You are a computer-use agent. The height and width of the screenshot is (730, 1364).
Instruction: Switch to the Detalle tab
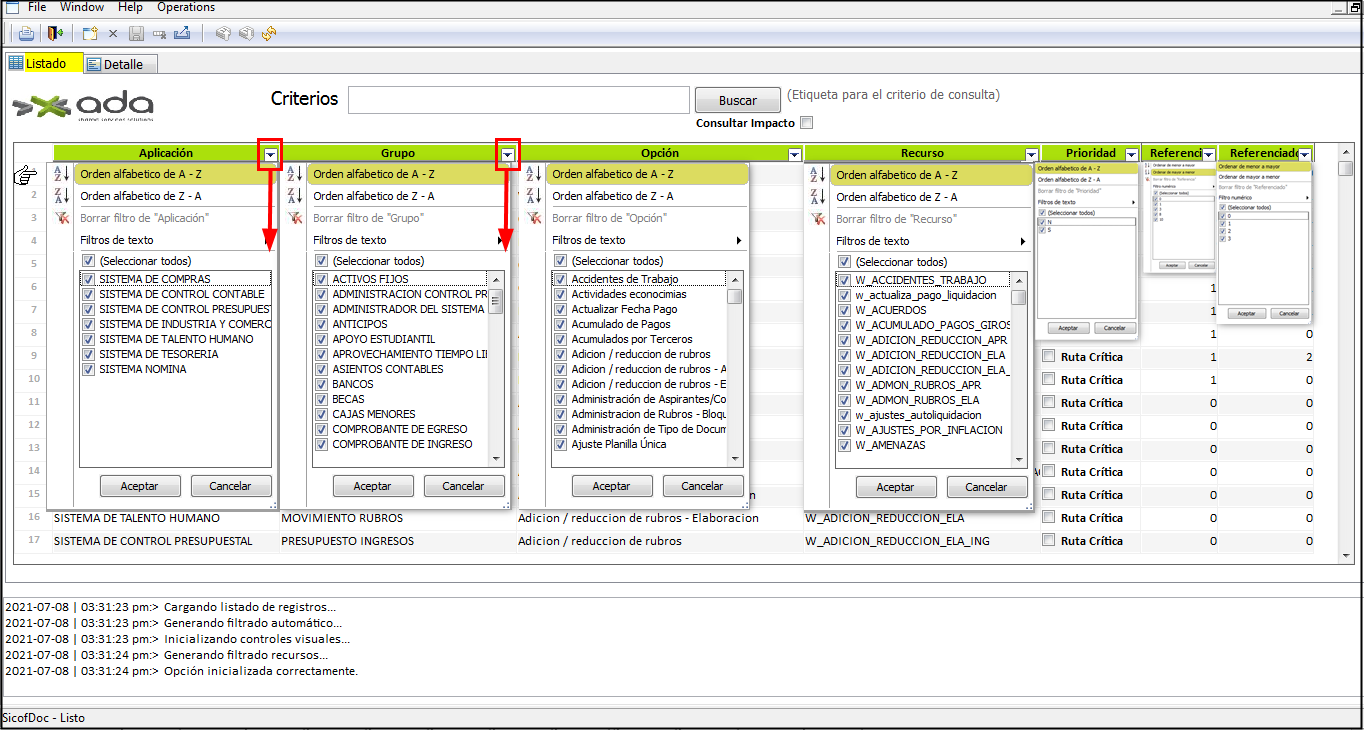(122, 64)
